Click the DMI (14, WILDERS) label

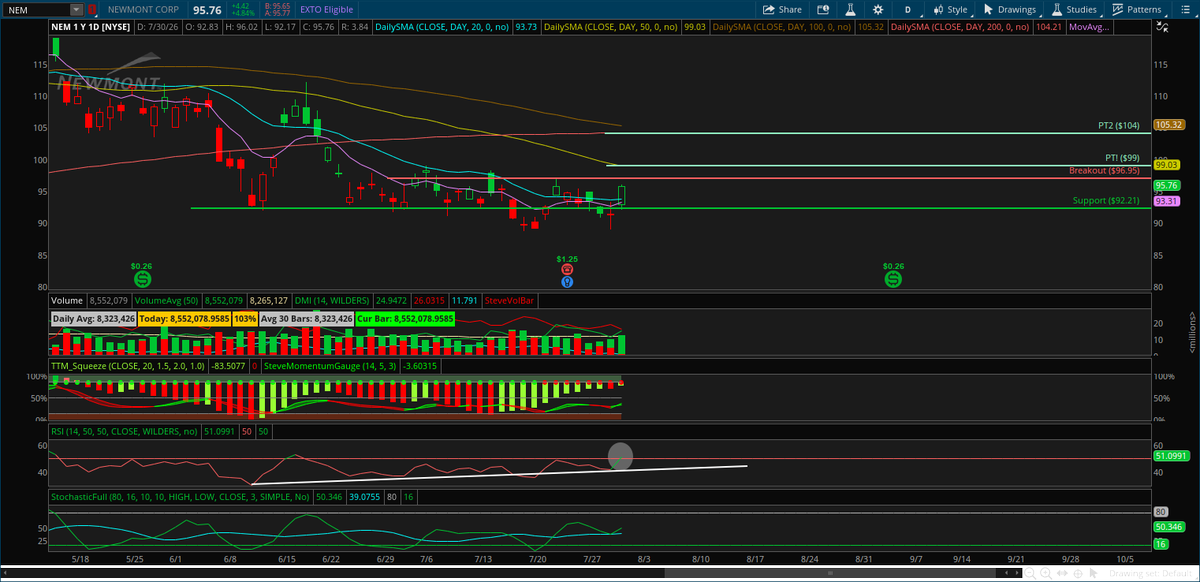[332, 299]
